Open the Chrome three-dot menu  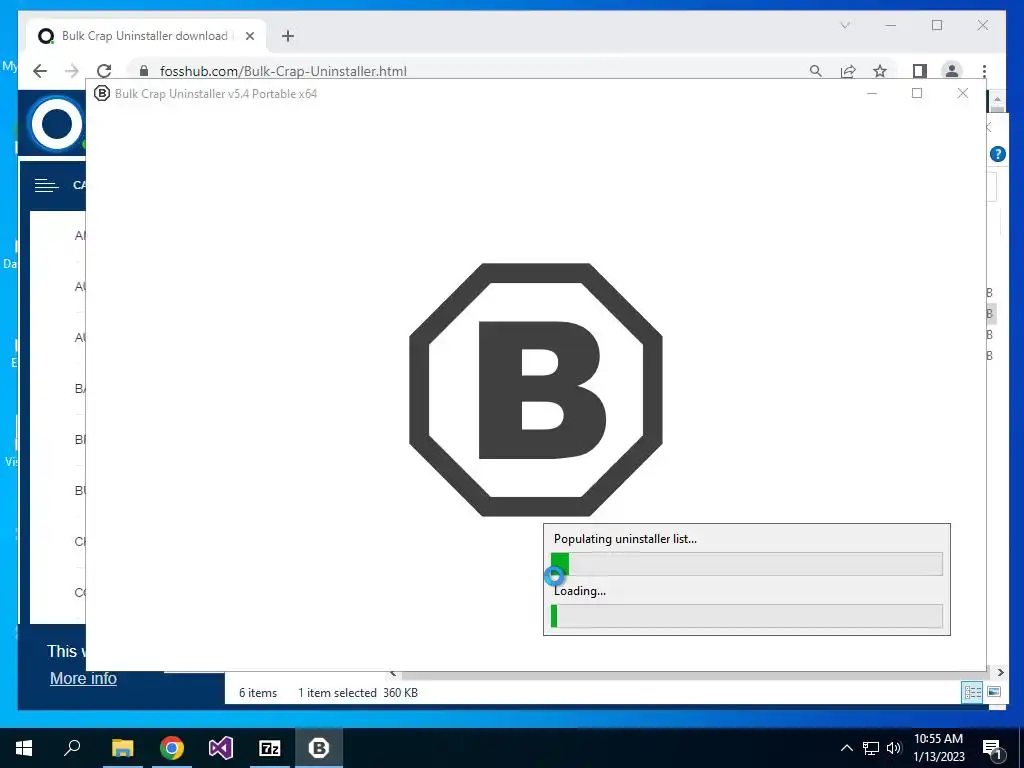click(x=984, y=71)
